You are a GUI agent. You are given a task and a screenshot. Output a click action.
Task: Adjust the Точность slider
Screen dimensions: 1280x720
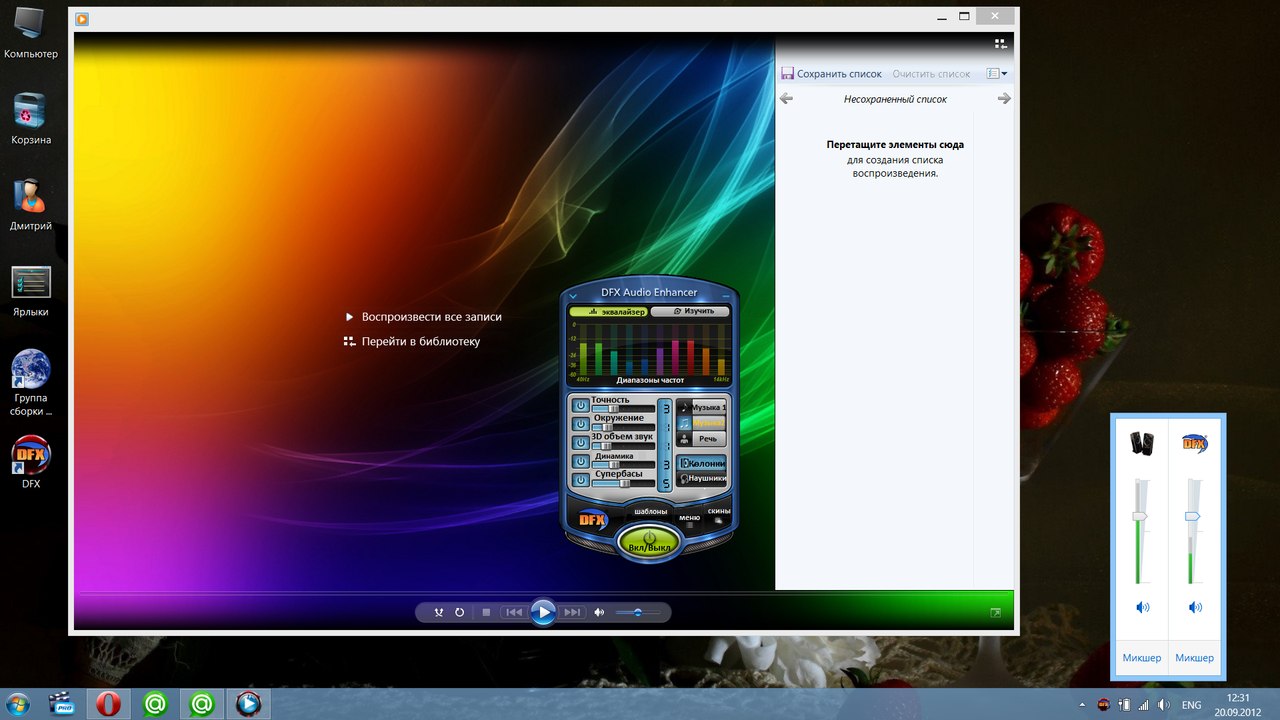coord(623,409)
